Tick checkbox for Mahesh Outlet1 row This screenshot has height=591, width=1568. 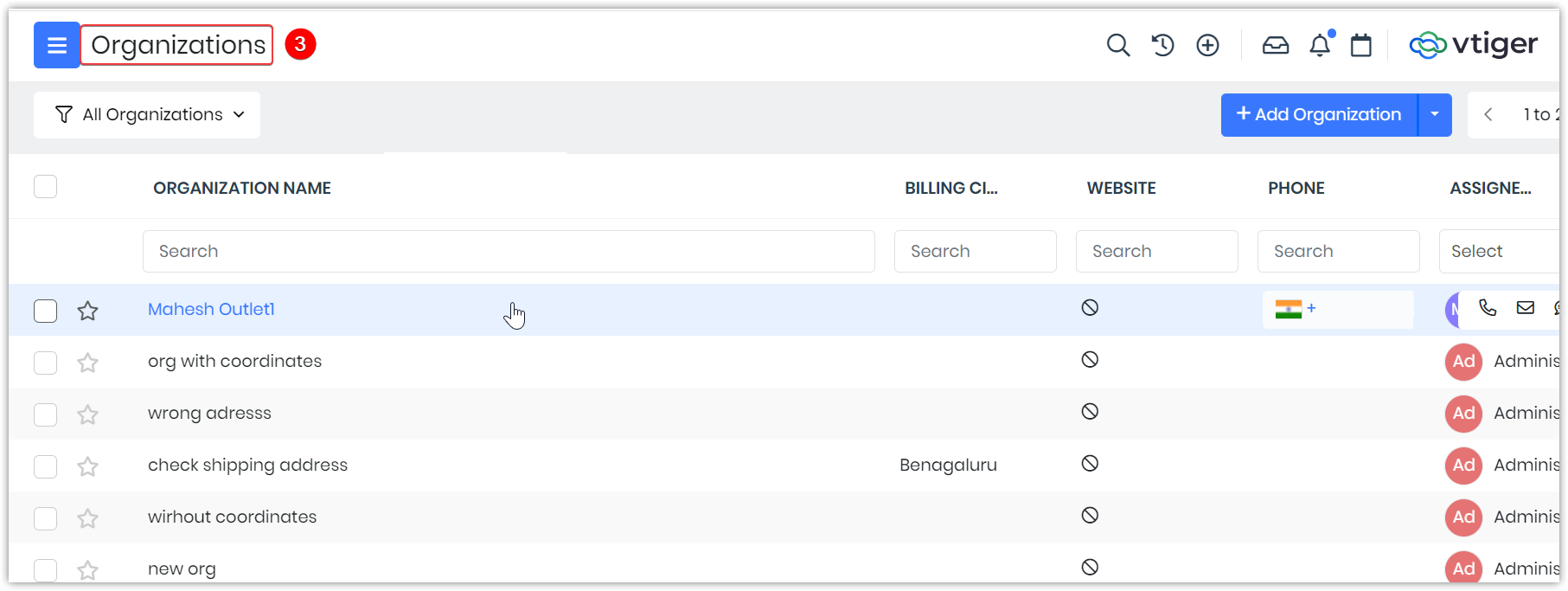[45, 311]
